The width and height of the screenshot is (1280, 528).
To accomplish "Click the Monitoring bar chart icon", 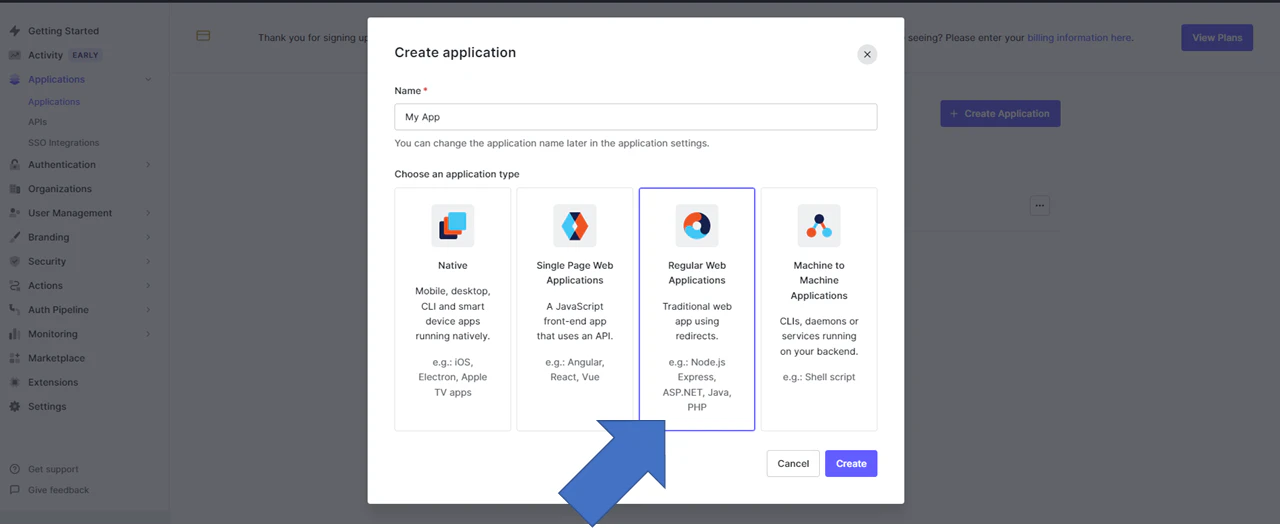I will [x=14, y=334].
